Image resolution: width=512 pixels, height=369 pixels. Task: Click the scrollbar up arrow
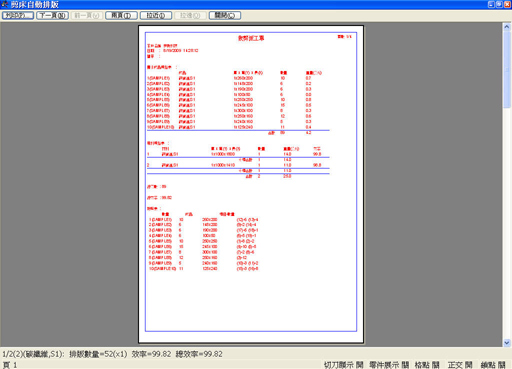coord(507,27)
